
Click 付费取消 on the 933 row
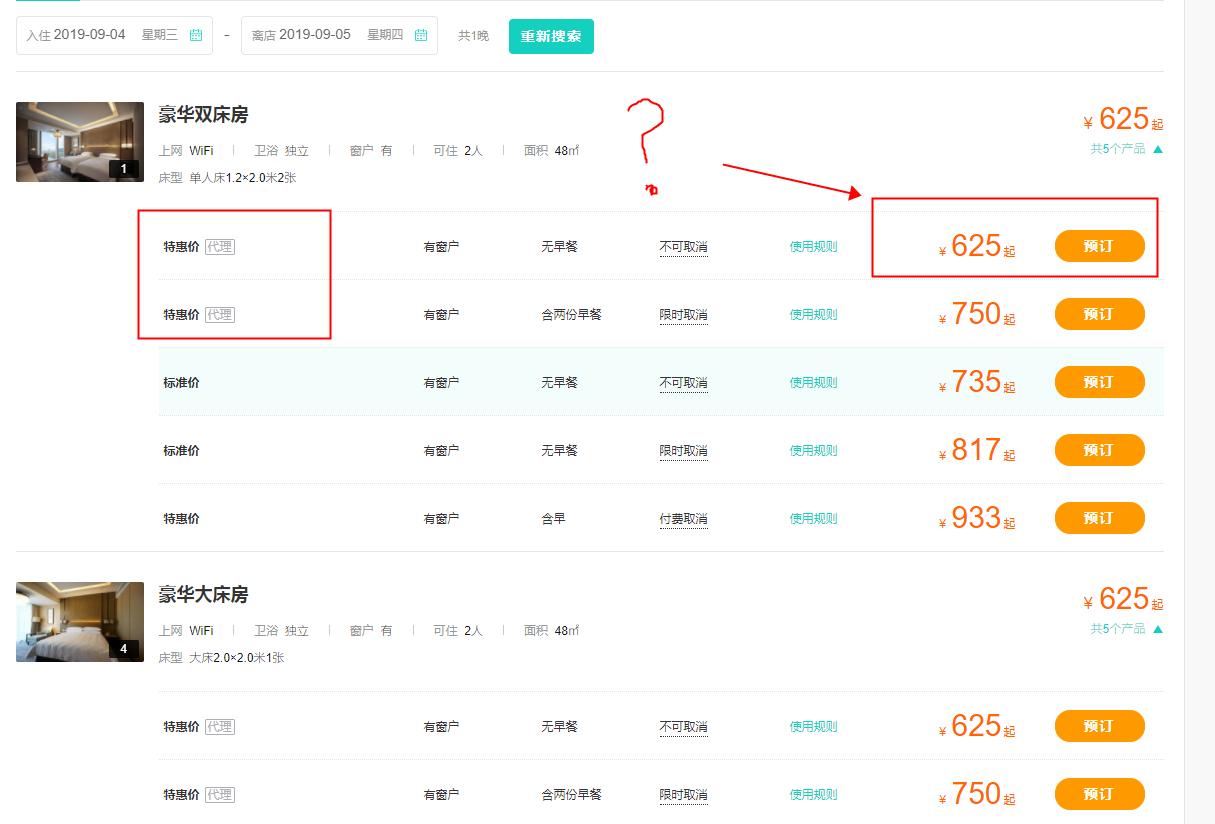(683, 519)
